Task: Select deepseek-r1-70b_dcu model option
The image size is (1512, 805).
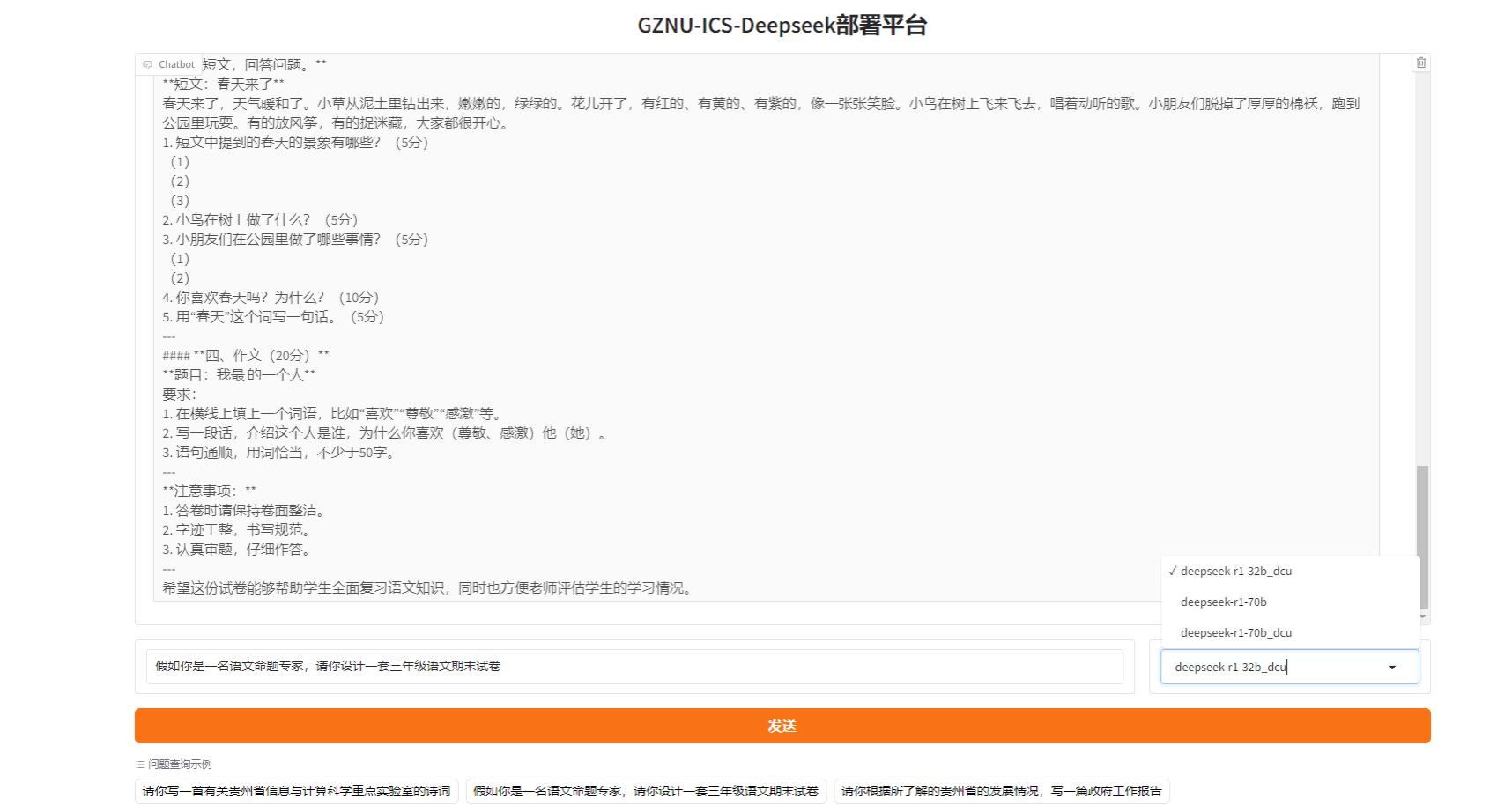Action: 1290,632
